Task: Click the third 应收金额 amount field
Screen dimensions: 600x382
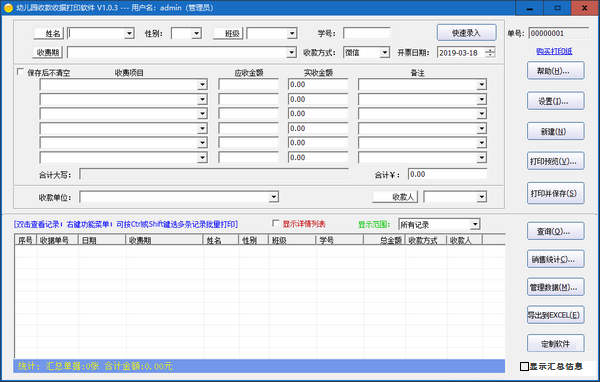Action: click(x=248, y=114)
